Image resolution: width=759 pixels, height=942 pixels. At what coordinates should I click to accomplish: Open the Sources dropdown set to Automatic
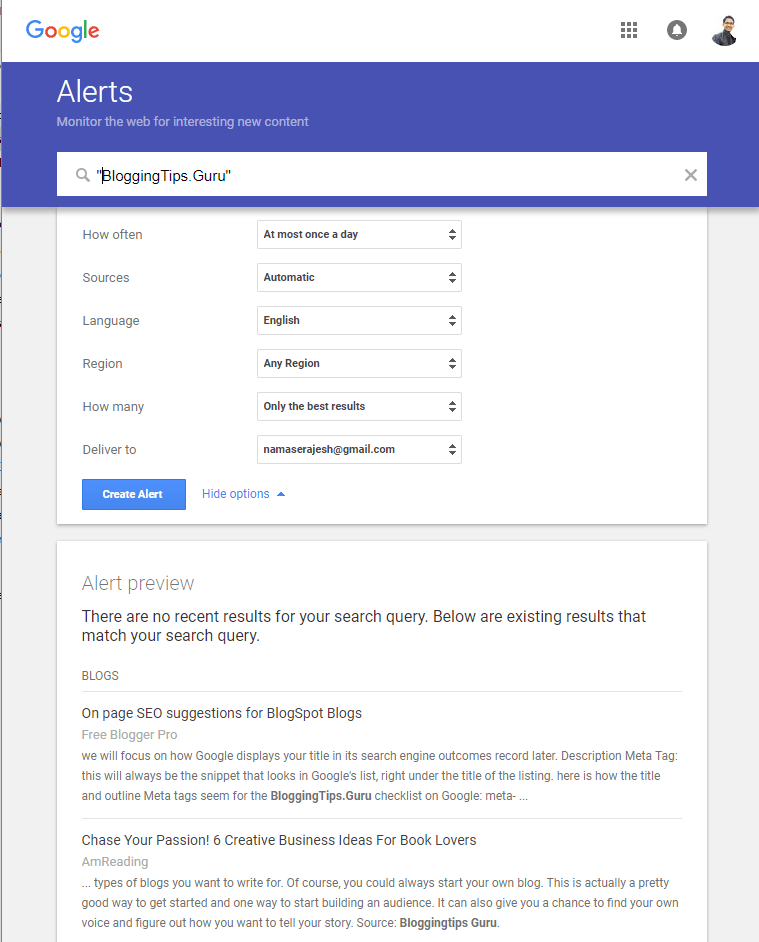[x=359, y=278]
